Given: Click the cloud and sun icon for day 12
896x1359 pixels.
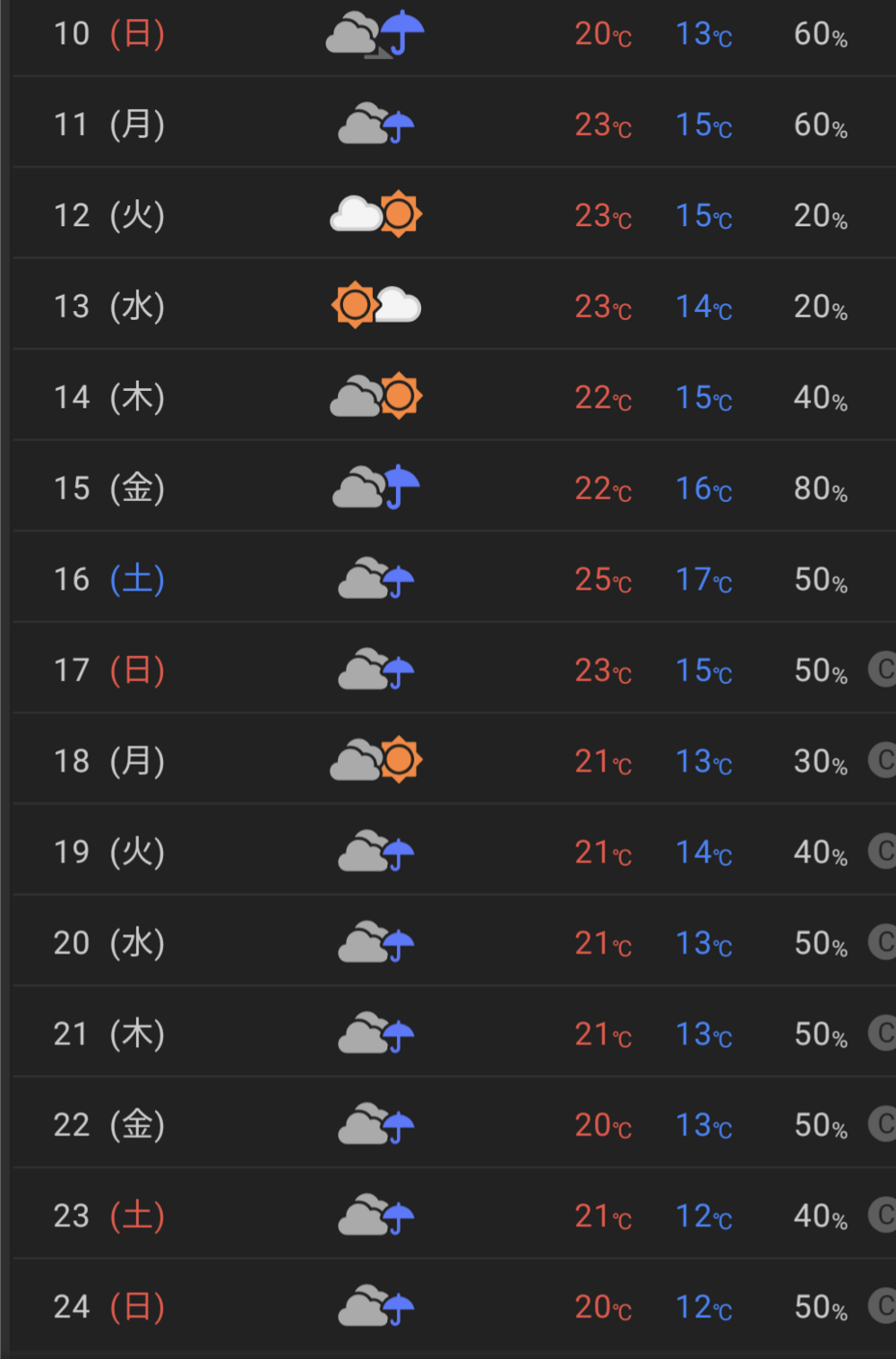Looking at the screenshot, I should (375, 214).
